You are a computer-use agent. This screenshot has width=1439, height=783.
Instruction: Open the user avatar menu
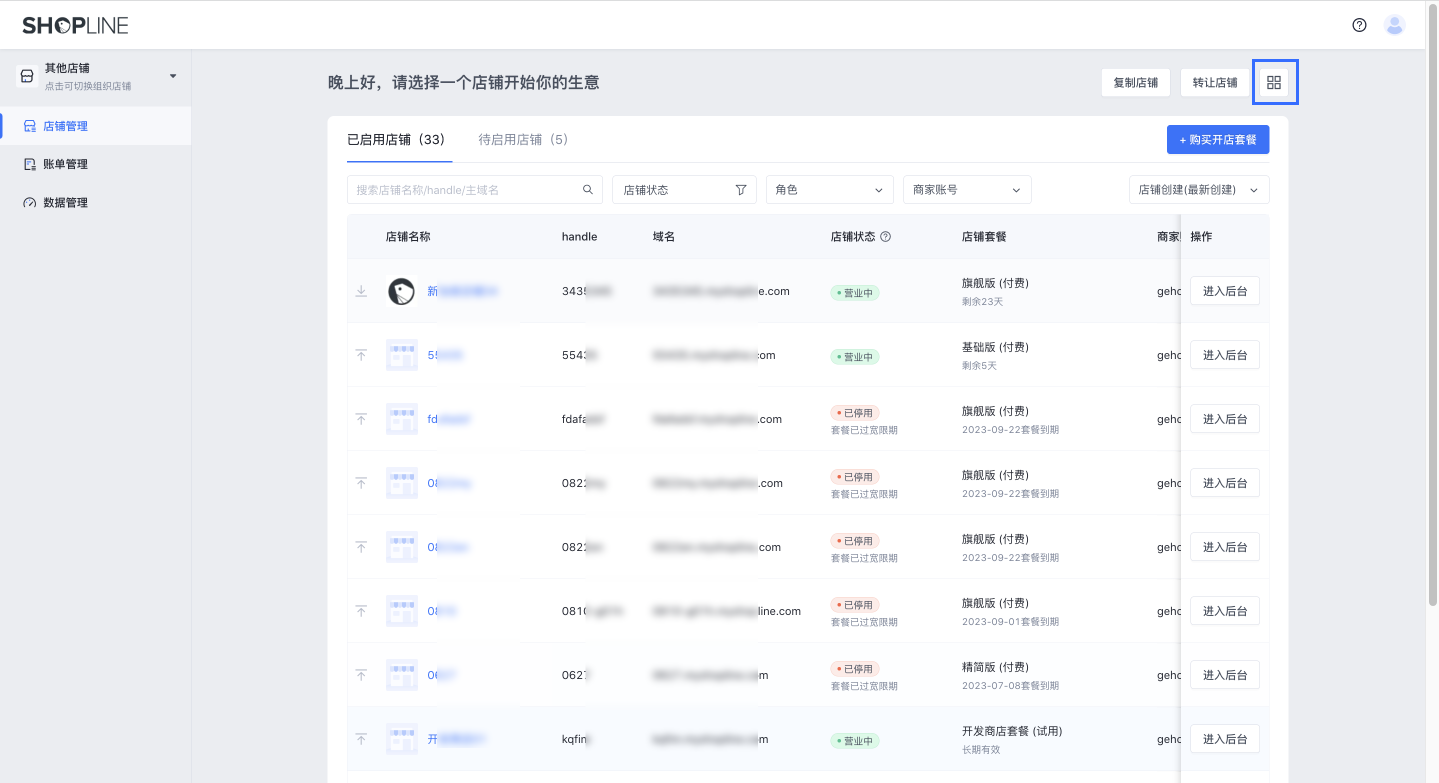[x=1394, y=25]
